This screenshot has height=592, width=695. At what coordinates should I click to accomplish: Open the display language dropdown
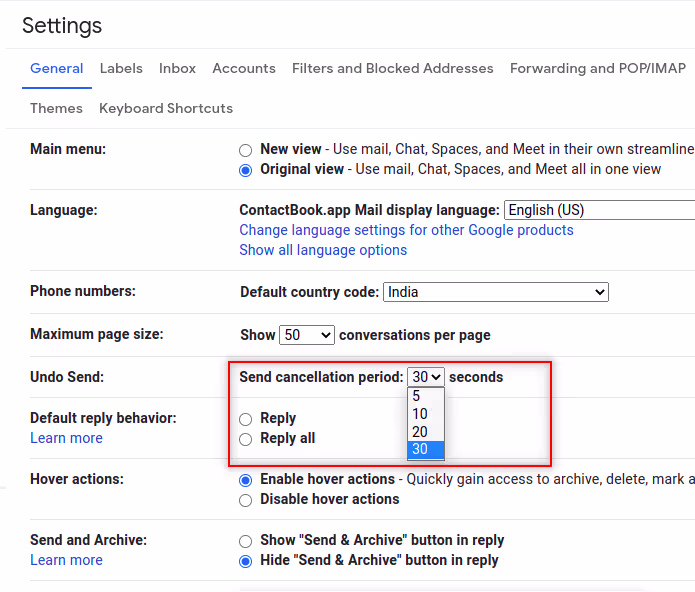(600, 210)
